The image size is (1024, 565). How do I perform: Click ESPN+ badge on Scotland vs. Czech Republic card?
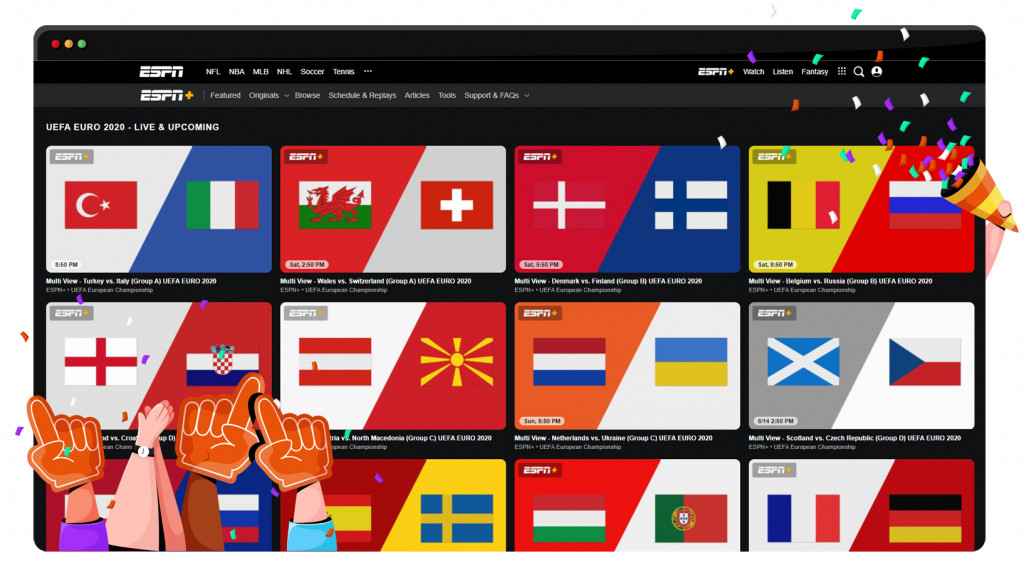point(774,314)
